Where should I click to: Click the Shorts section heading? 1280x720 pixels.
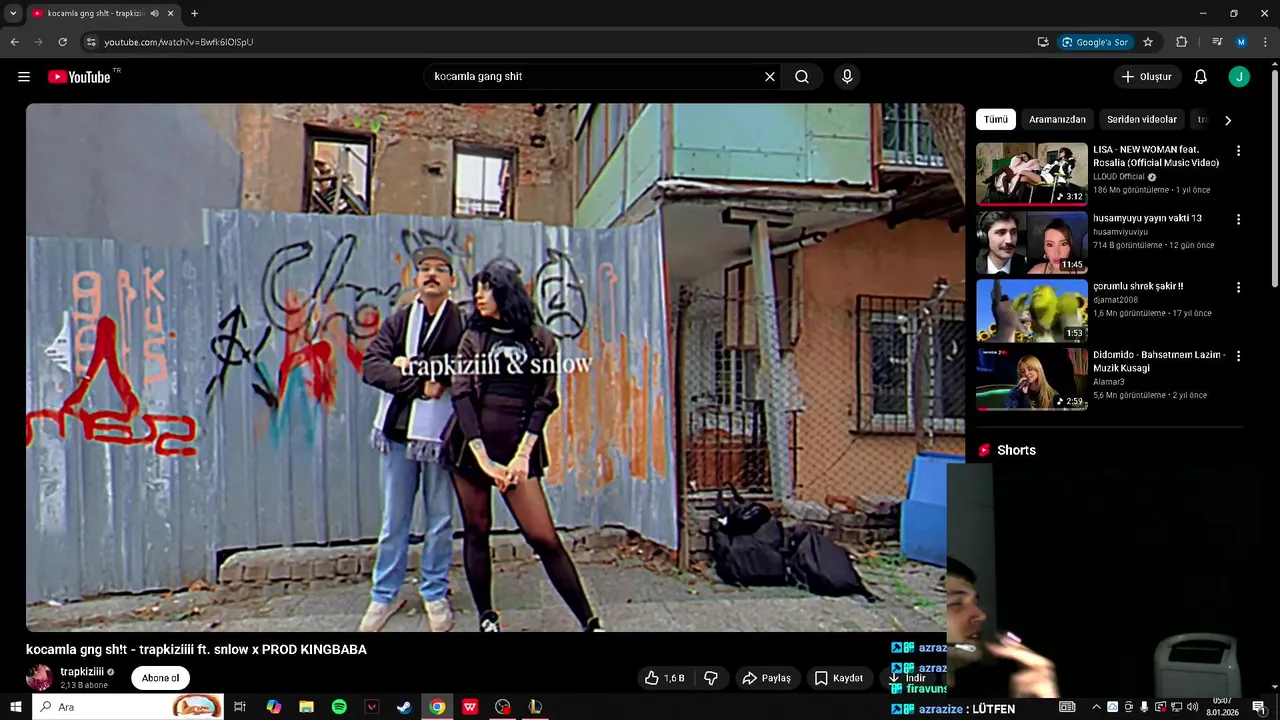click(1016, 450)
